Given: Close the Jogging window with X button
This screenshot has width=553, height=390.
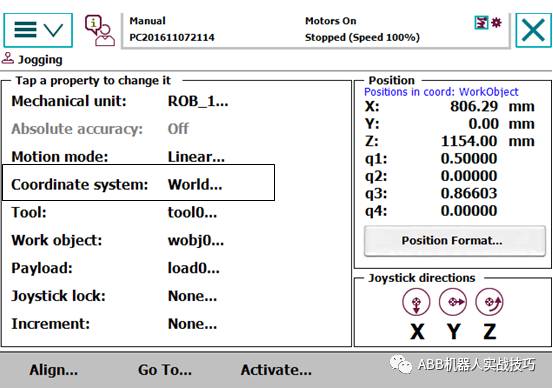Looking at the screenshot, I should [x=533, y=30].
